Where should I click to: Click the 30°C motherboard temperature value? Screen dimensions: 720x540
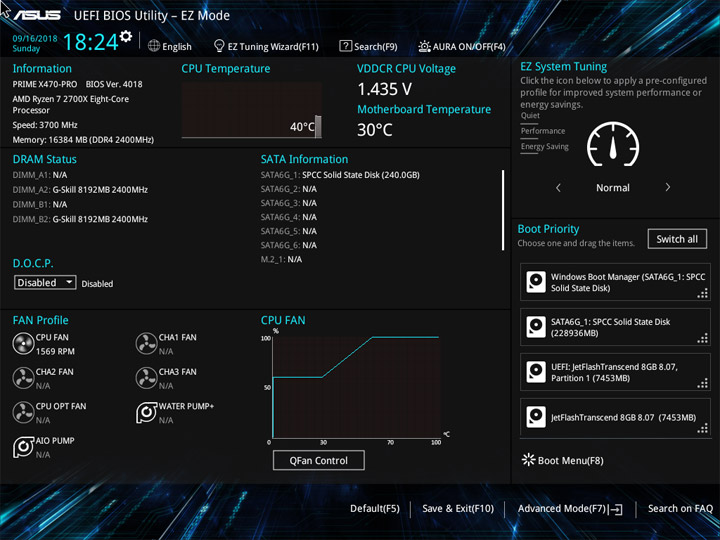point(375,130)
